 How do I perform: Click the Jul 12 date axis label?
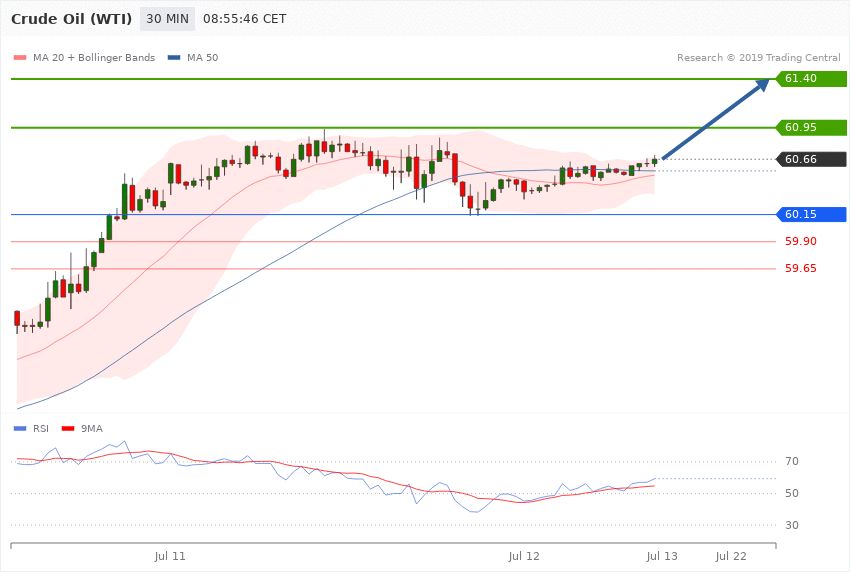(524, 556)
